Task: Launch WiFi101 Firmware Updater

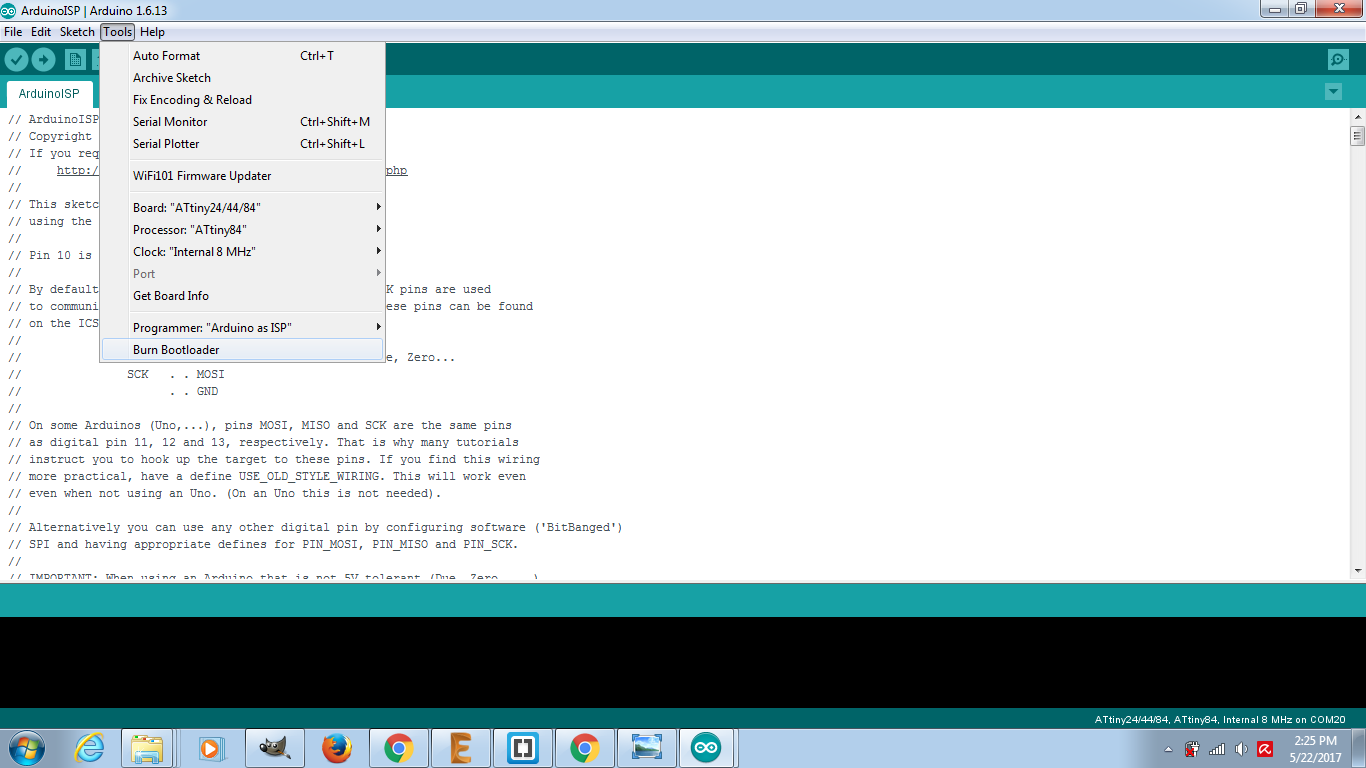Action: pyautogui.click(x=243, y=176)
